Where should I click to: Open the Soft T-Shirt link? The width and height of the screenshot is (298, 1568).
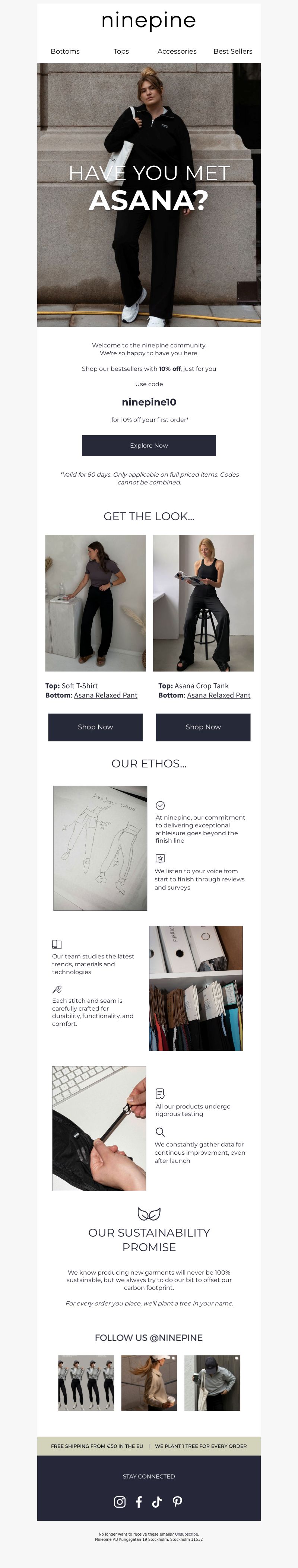[79, 686]
